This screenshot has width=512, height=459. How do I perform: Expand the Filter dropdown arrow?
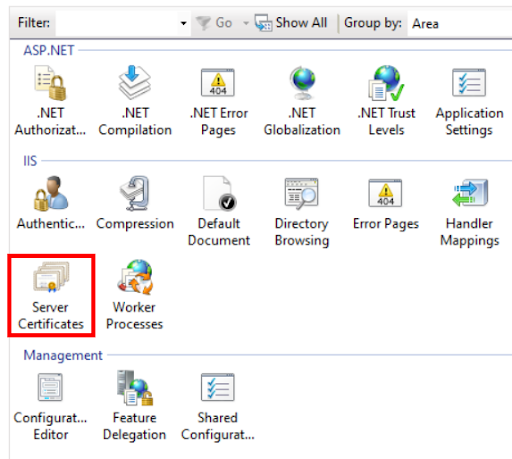coord(184,23)
